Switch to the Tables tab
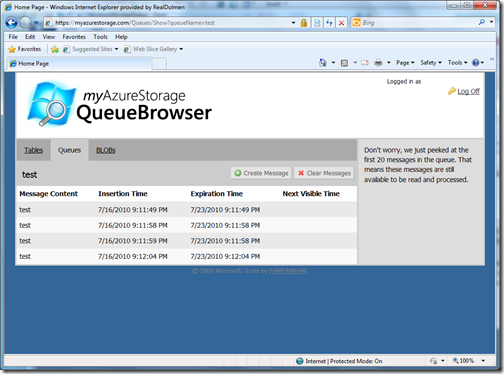The height and width of the screenshot is (374, 504). (x=33, y=150)
